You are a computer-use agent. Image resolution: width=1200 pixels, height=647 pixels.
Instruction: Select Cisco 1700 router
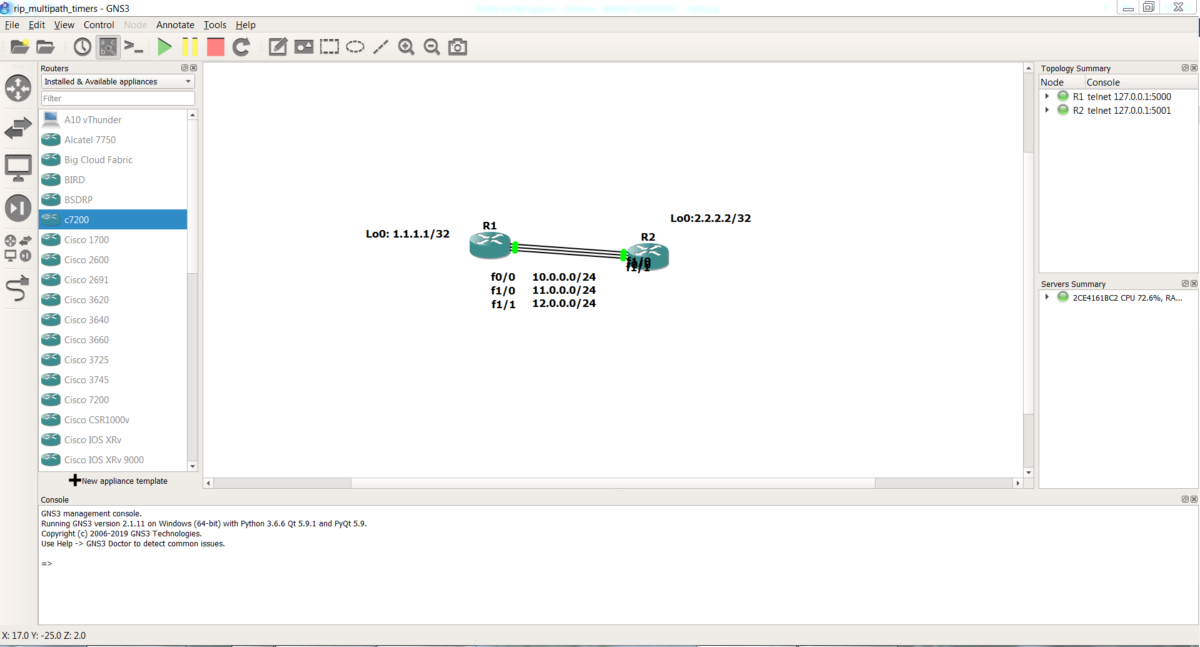113,240
